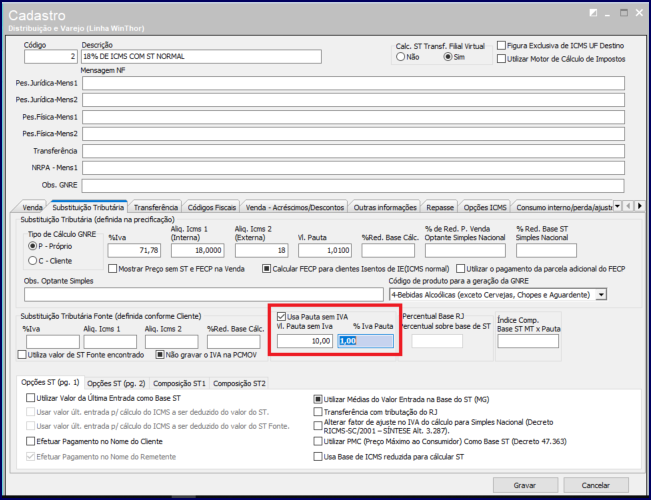Click the Gravar button

pos(525,485)
